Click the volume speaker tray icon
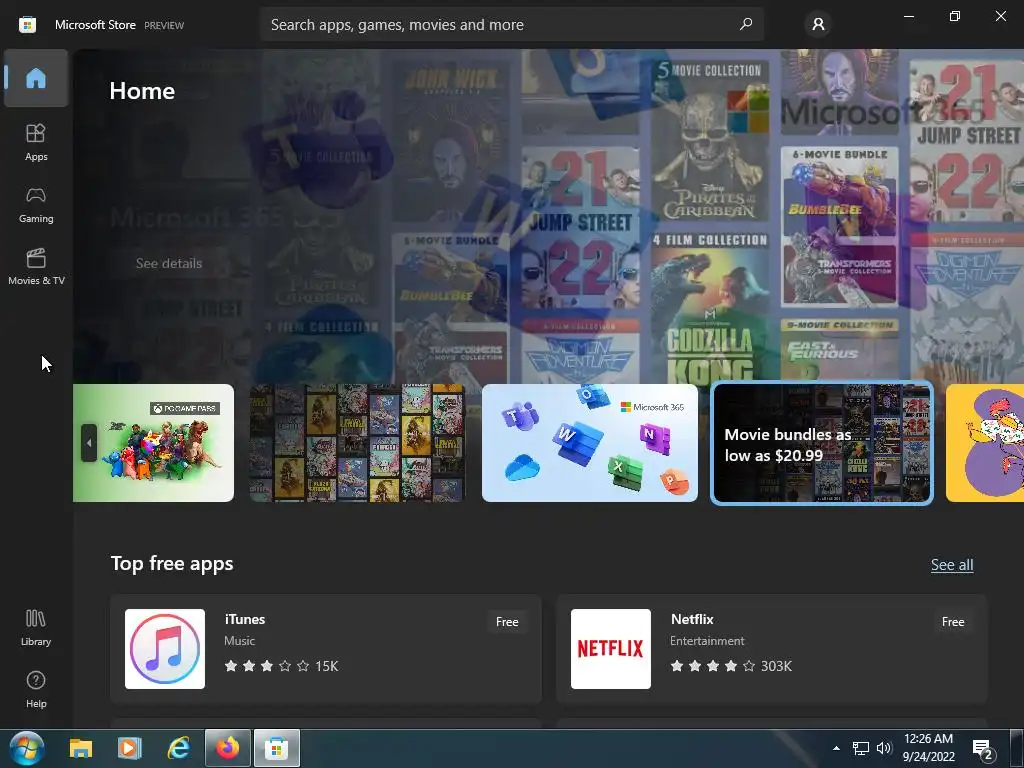Viewport: 1024px width, 768px height. pos(884,748)
